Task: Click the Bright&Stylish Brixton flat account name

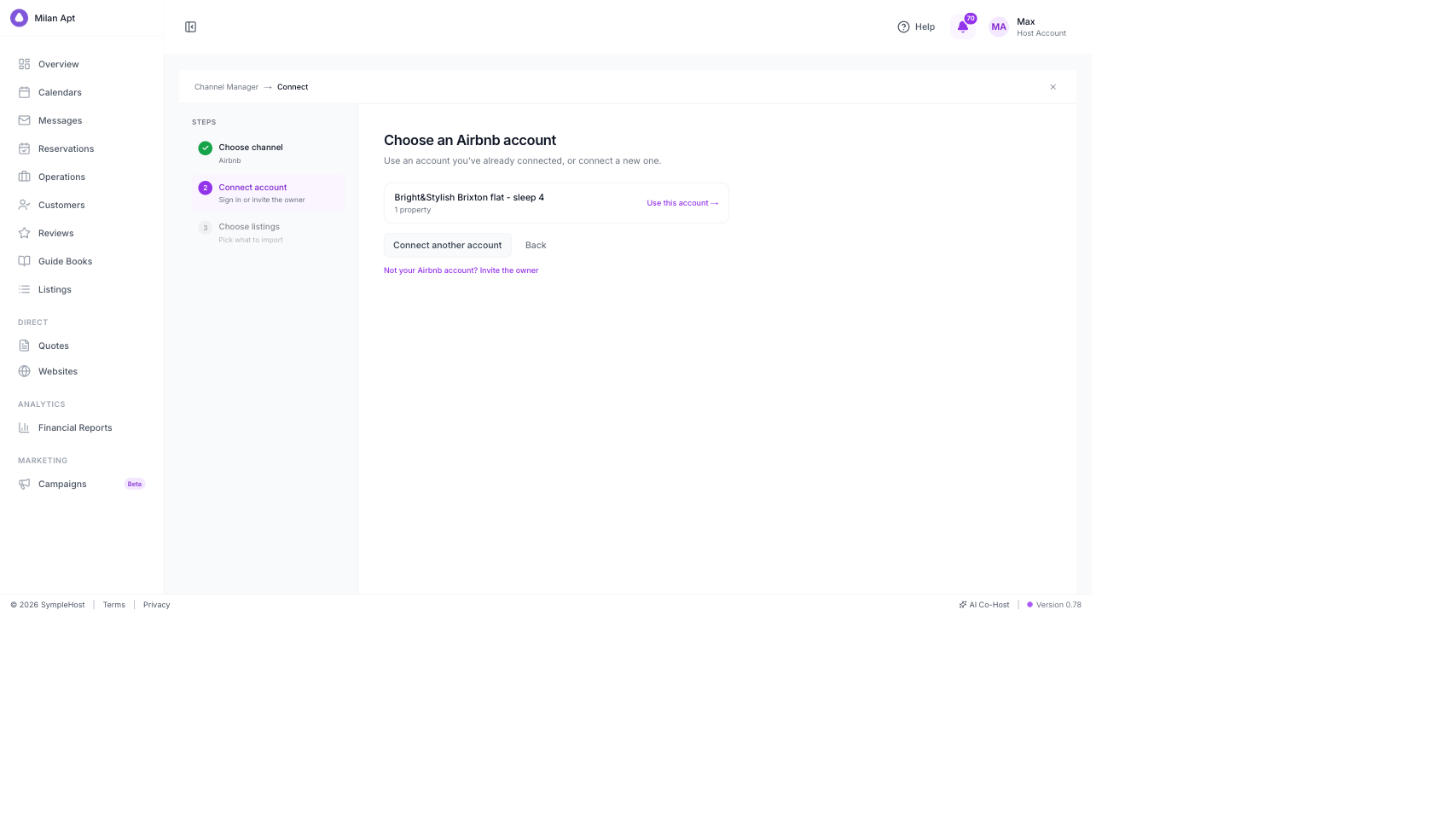Action: coord(469,197)
